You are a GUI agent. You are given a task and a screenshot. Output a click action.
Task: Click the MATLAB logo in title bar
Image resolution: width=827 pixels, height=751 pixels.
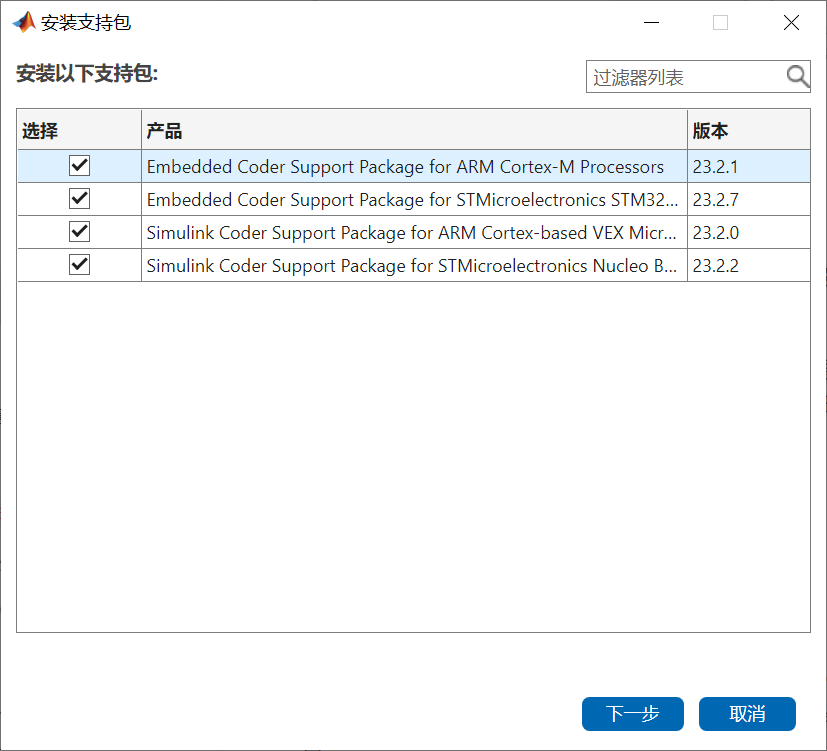pos(24,22)
